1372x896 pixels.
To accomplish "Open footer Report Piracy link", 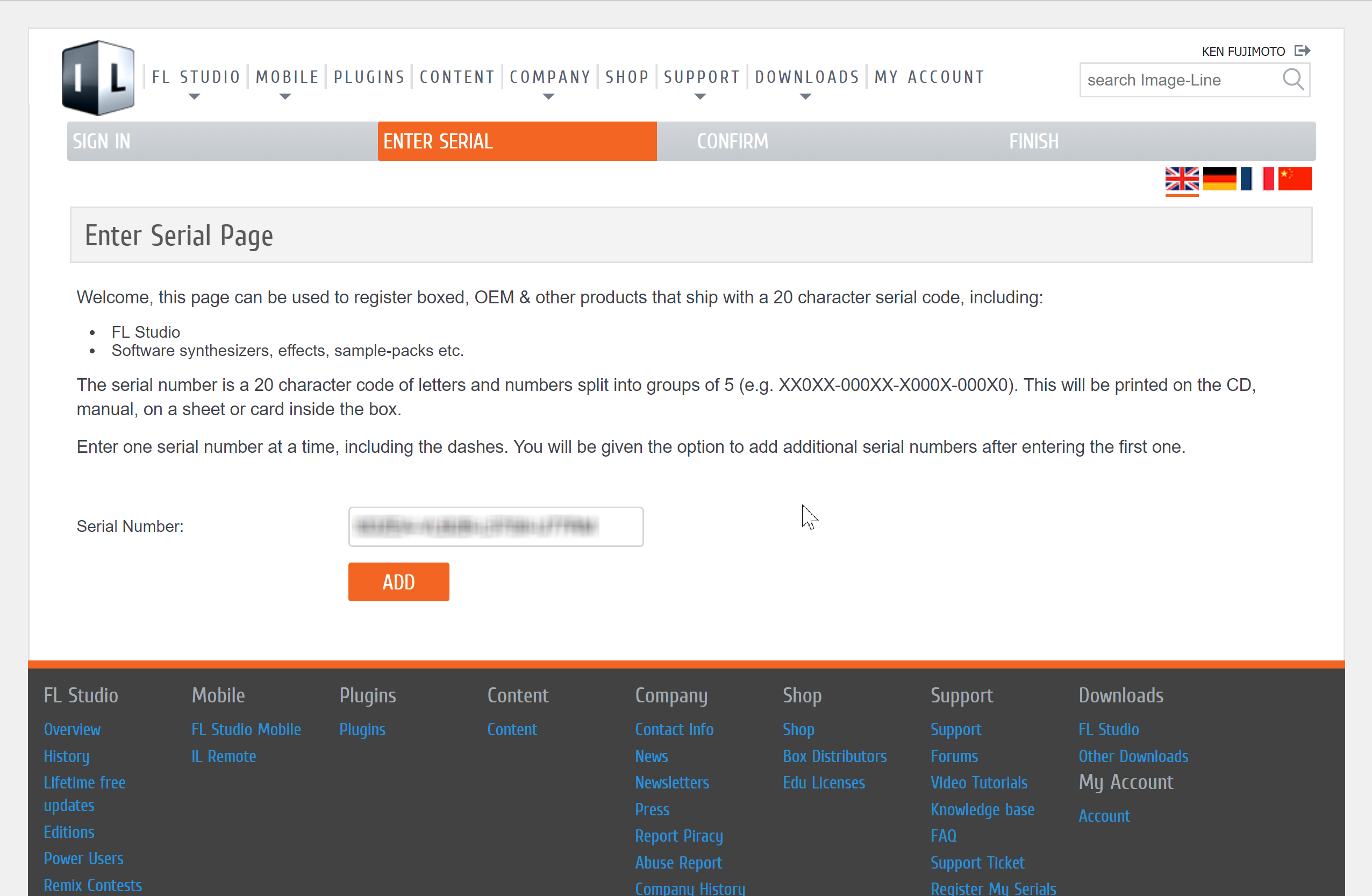I will coord(679,836).
